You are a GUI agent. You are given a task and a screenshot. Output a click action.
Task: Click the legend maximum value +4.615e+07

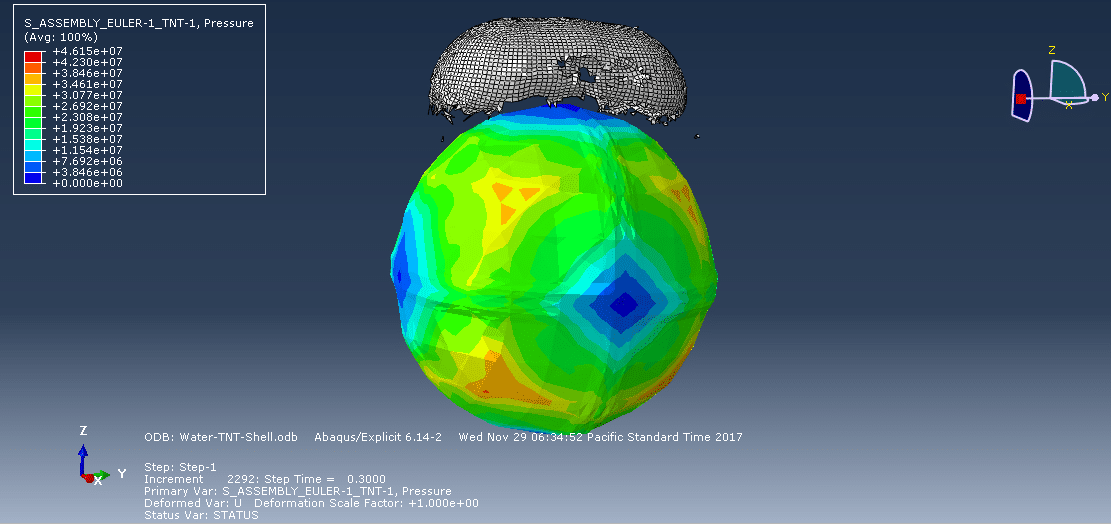pyautogui.click(x=89, y=52)
